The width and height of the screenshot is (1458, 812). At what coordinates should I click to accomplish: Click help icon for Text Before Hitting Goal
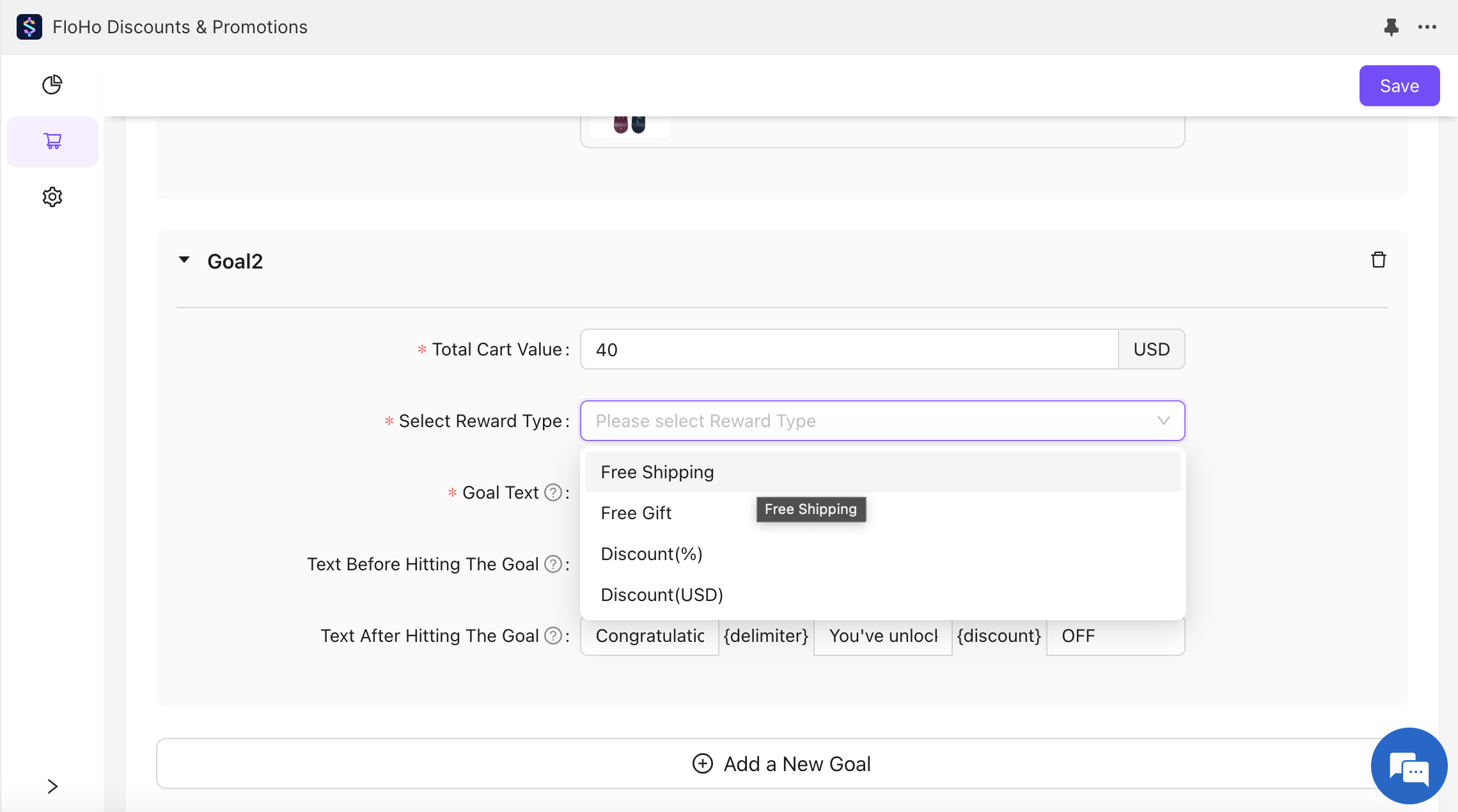(x=553, y=564)
